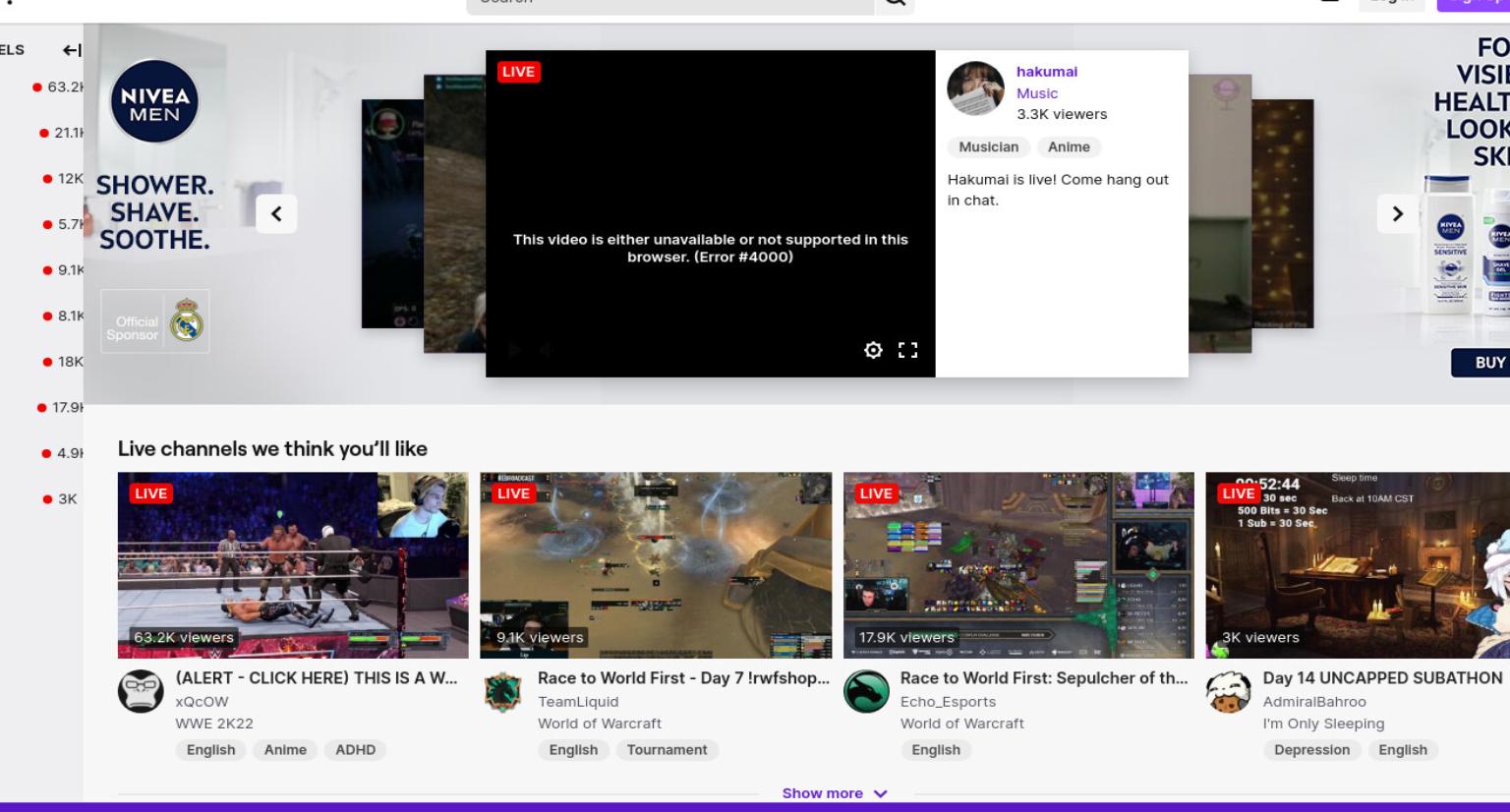
Task: Open hakumai's profile avatar
Action: pos(975,88)
